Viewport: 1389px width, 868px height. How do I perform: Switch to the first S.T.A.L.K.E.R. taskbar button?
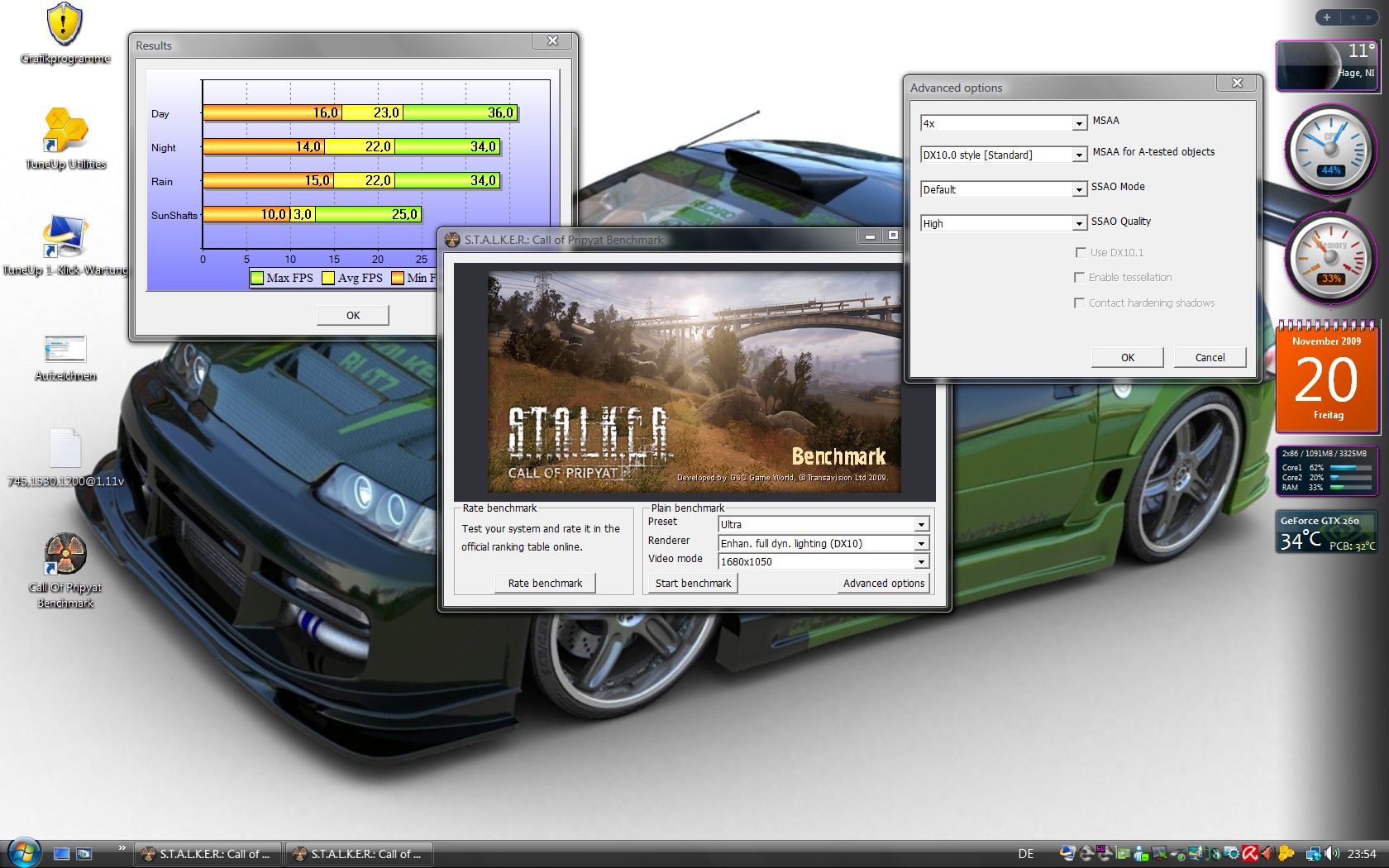[x=208, y=854]
